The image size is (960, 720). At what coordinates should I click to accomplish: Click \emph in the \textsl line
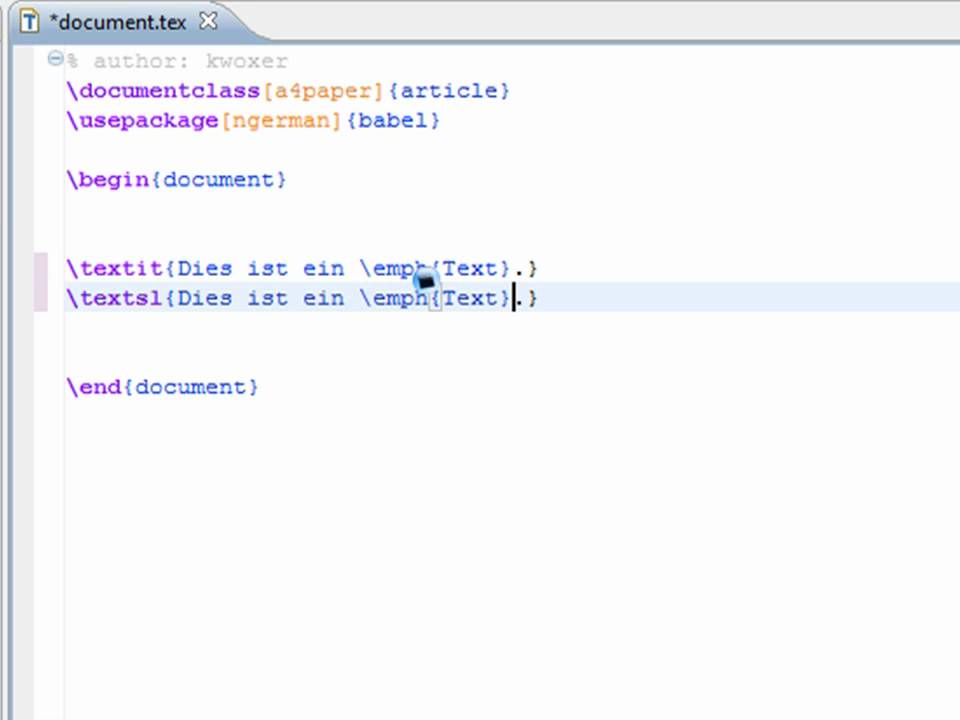pos(394,298)
